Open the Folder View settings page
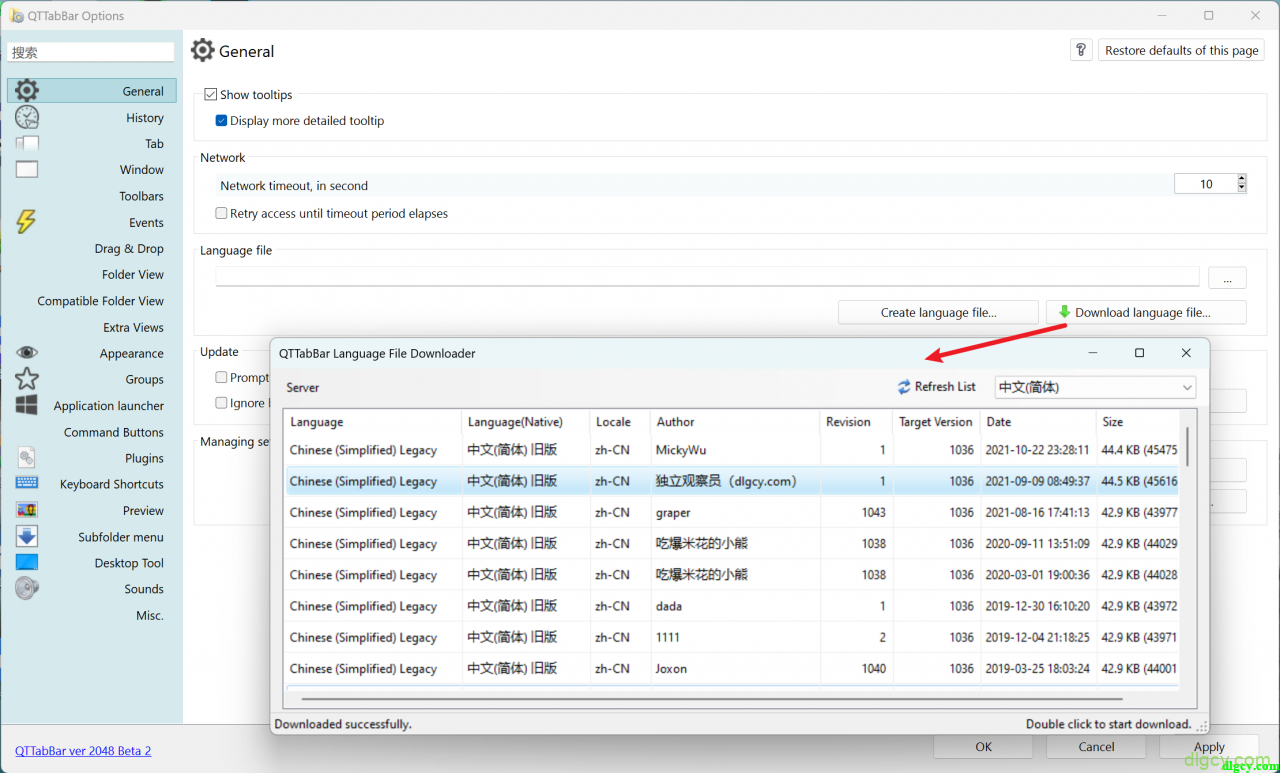Image resolution: width=1280 pixels, height=773 pixels. (x=132, y=275)
